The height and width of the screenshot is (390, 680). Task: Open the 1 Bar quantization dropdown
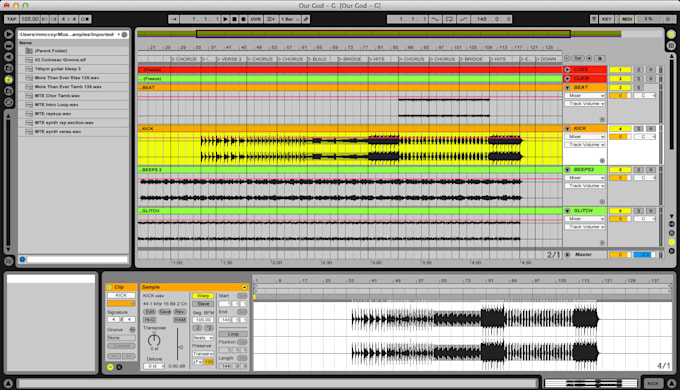290,19
